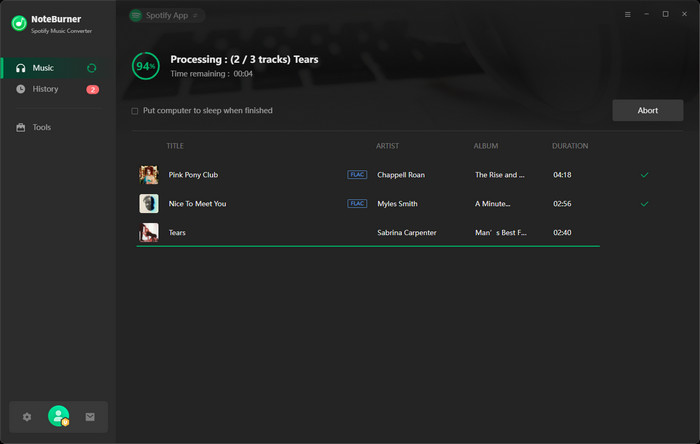Click the History badge showing 2
This screenshot has width=700, height=444.
pos(92,90)
